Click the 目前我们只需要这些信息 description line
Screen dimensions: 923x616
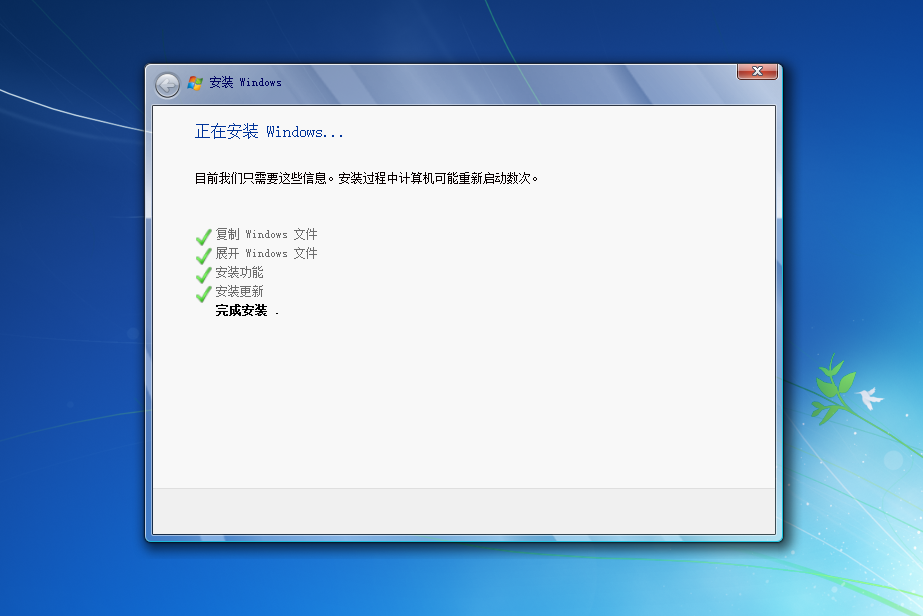[366, 178]
